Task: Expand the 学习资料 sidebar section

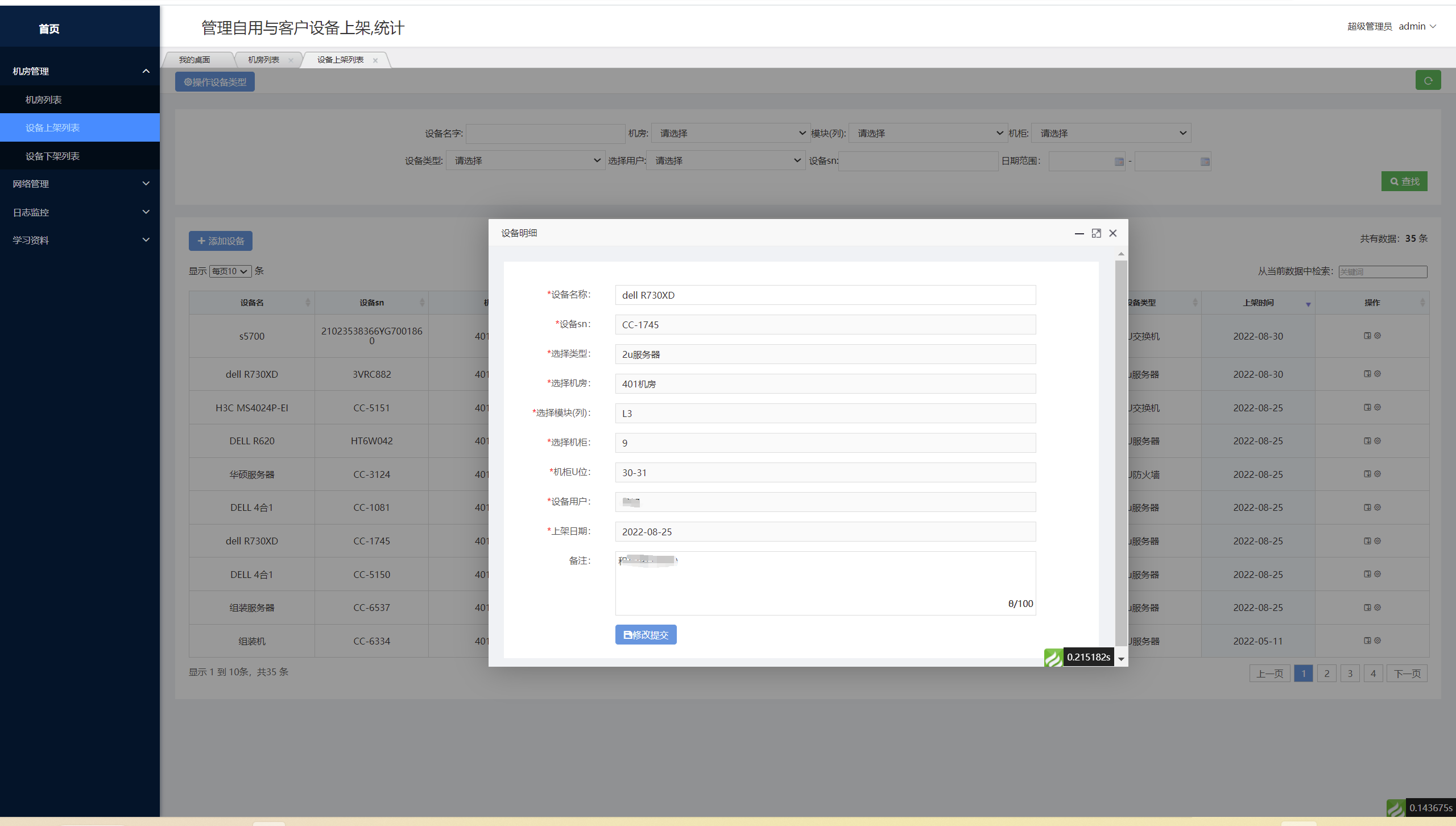Action: tap(80, 240)
